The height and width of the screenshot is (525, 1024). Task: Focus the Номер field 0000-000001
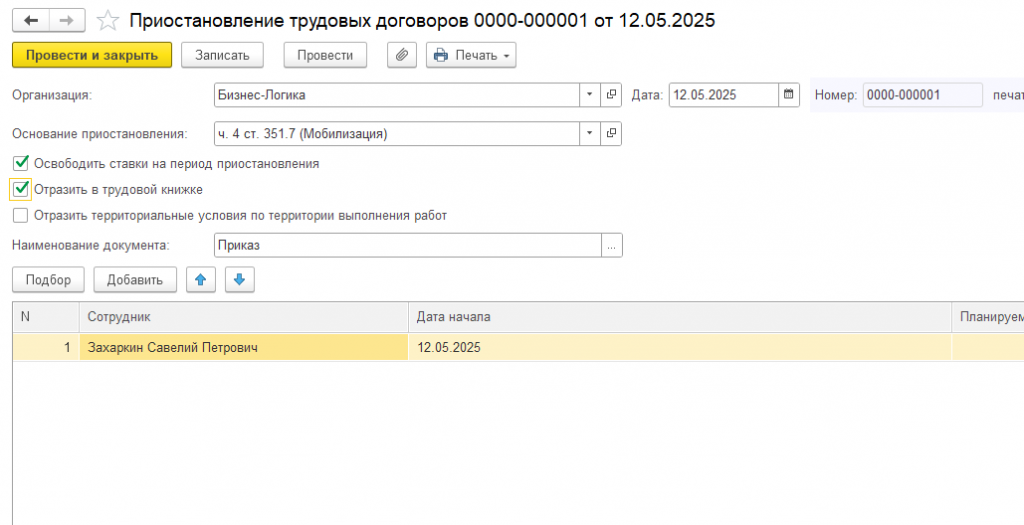point(922,95)
